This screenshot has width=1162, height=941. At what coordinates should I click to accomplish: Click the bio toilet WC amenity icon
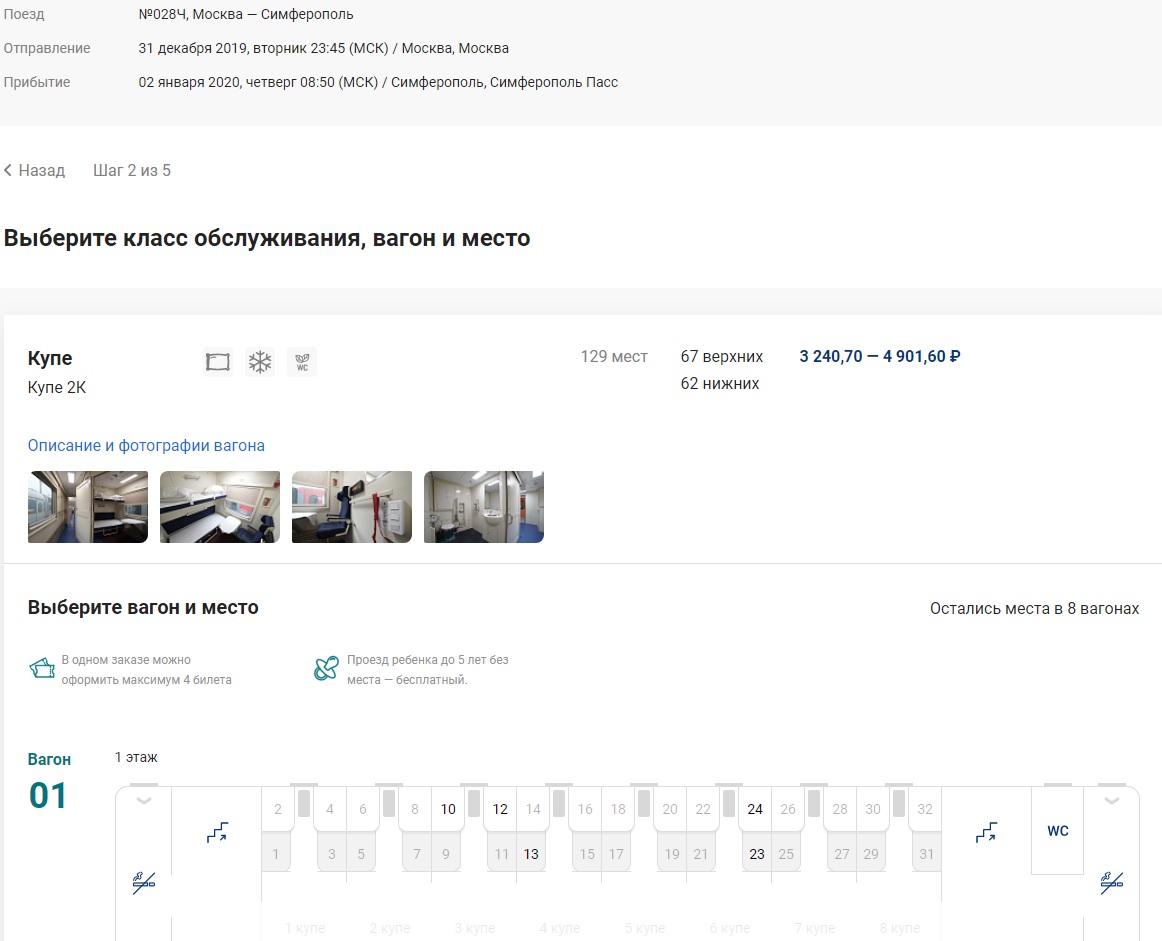click(302, 362)
